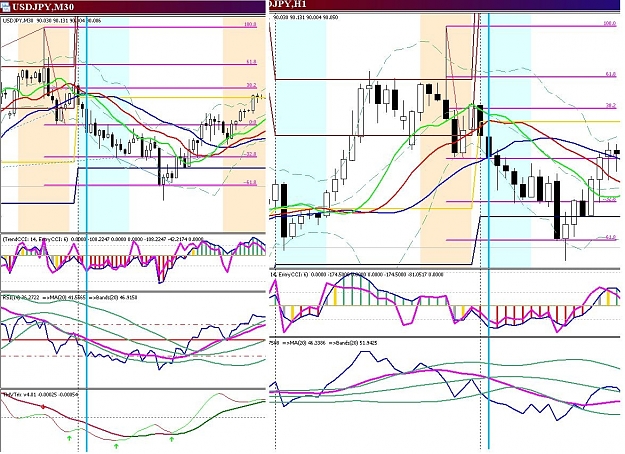Click the TrendCCI indicator label in M30 chart
Screen dimensions: 625x454
(103, 239)
